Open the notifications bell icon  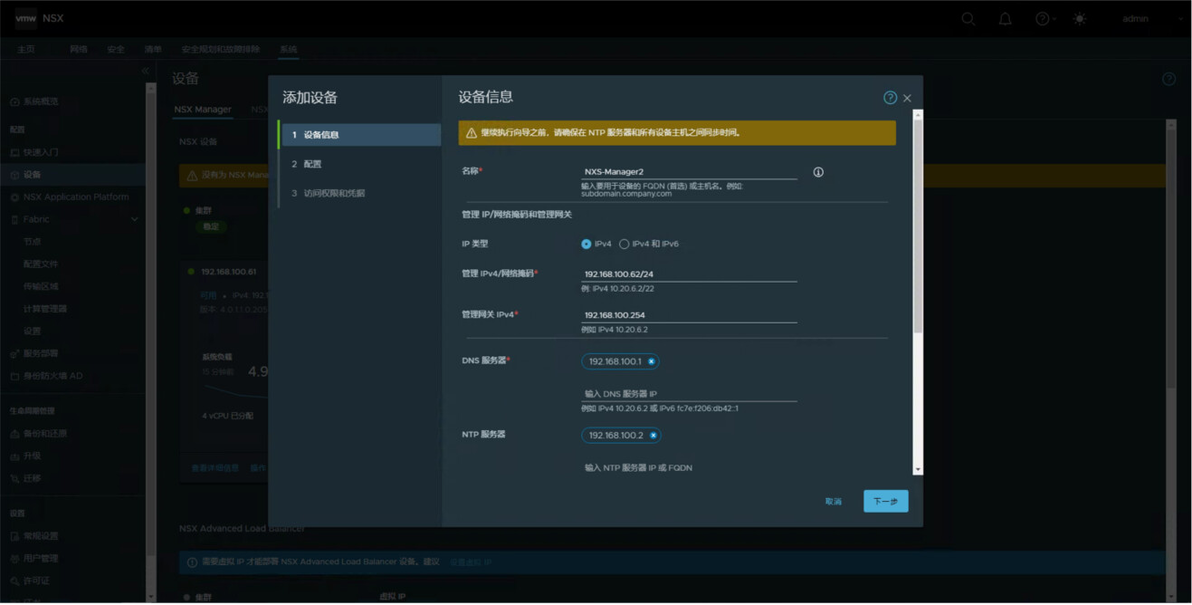1005,19
